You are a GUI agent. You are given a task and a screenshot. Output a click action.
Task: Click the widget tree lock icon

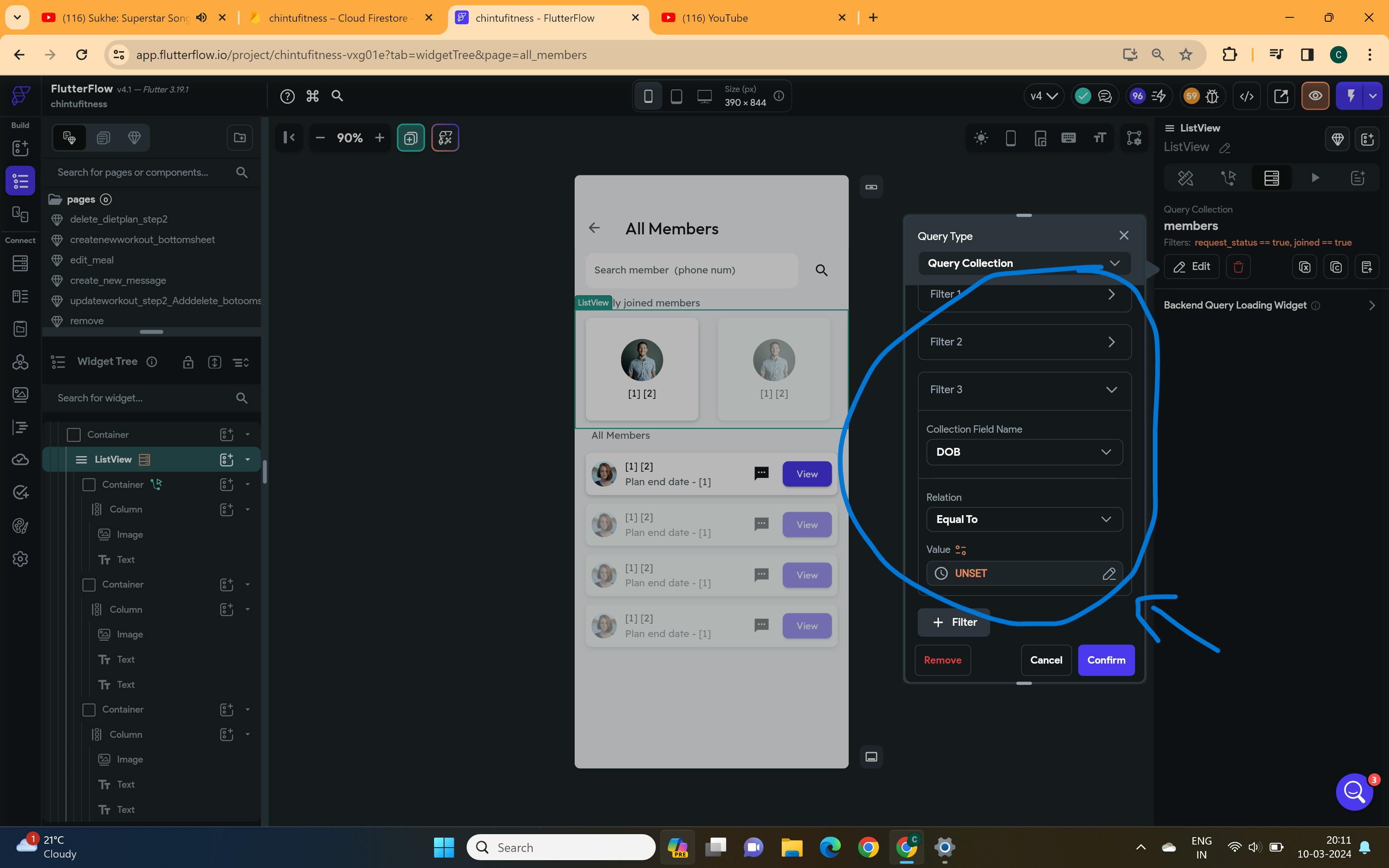pos(188,362)
